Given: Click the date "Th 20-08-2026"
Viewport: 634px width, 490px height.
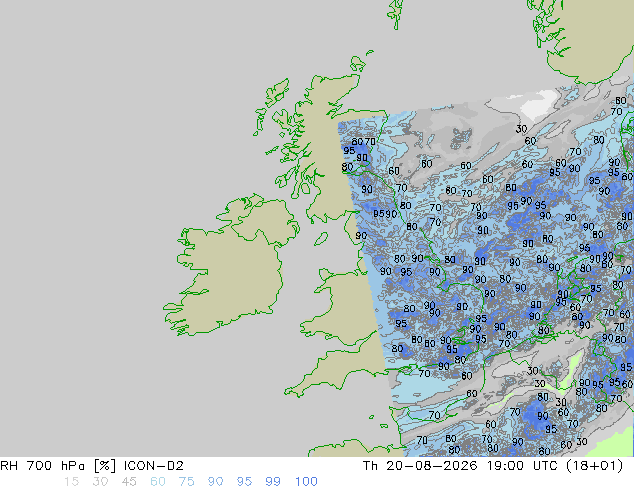Looking at the screenshot, I should (x=420, y=466).
